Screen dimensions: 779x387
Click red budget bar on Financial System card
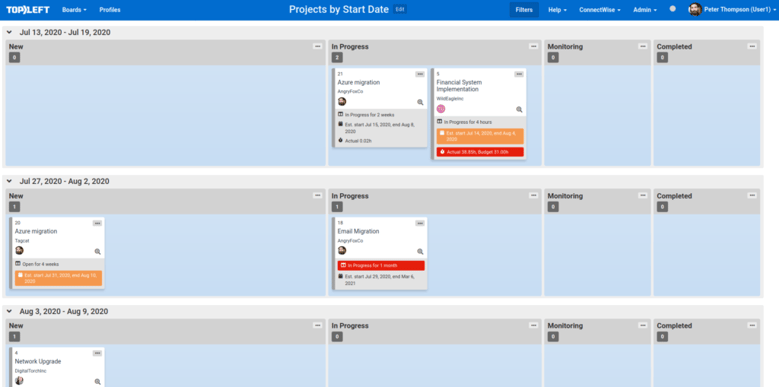click(480, 152)
